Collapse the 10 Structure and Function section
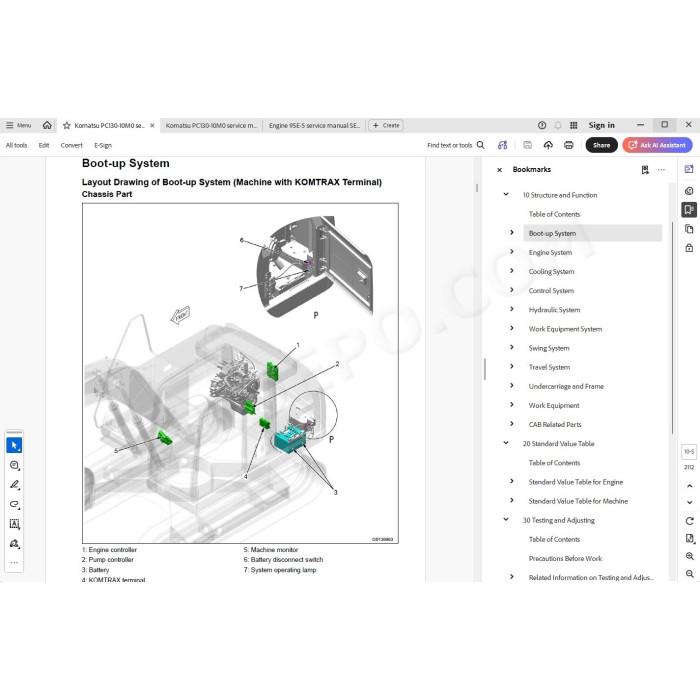The width and height of the screenshot is (700, 700). pyautogui.click(x=506, y=194)
